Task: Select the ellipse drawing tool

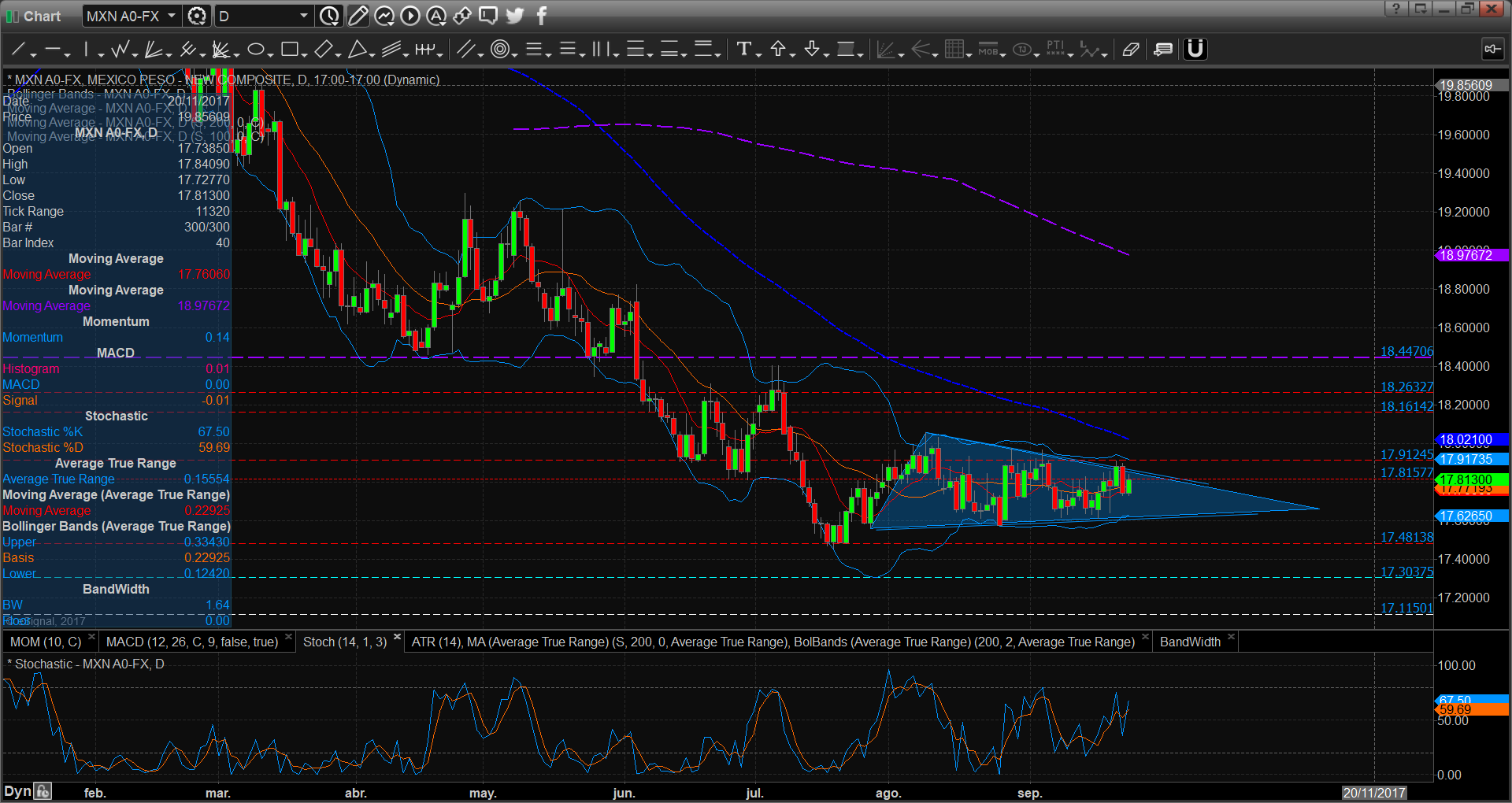Action: (x=255, y=50)
